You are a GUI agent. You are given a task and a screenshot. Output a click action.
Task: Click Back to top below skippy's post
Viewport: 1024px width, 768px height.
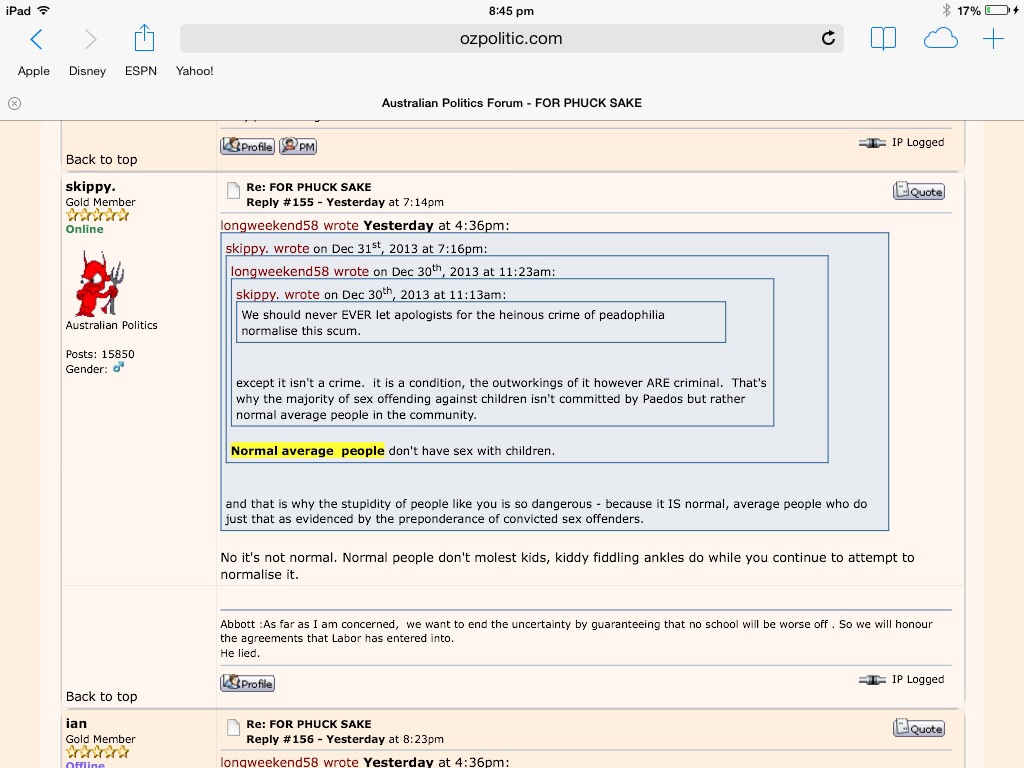click(101, 696)
